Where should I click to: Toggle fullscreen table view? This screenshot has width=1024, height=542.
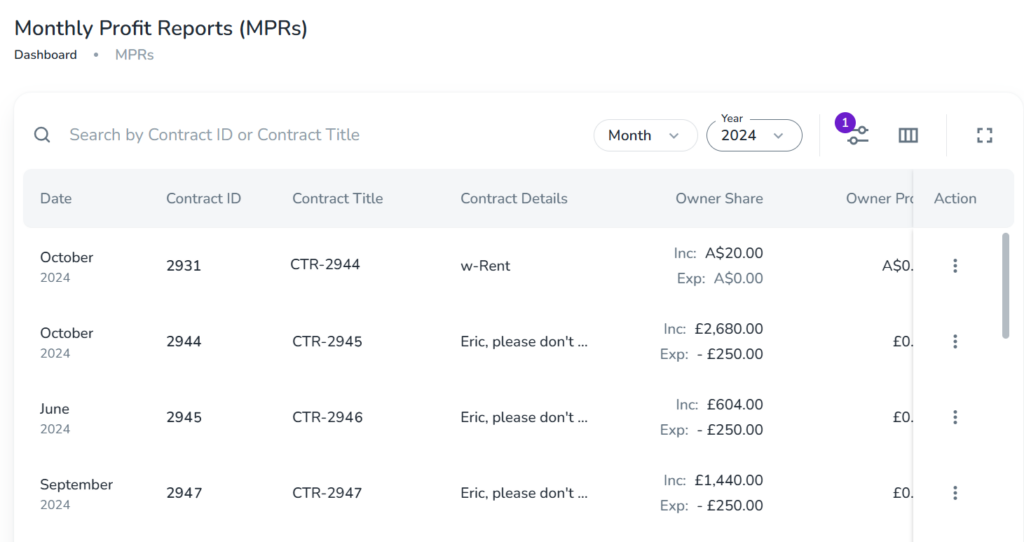pyautogui.click(x=984, y=135)
